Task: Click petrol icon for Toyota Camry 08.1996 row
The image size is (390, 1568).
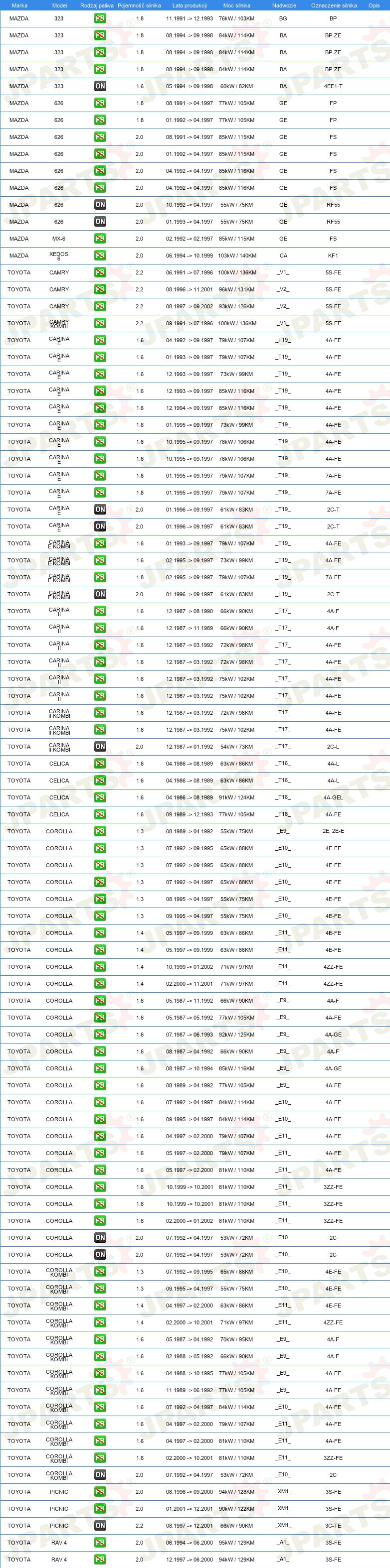Action: tap(100, 290)
